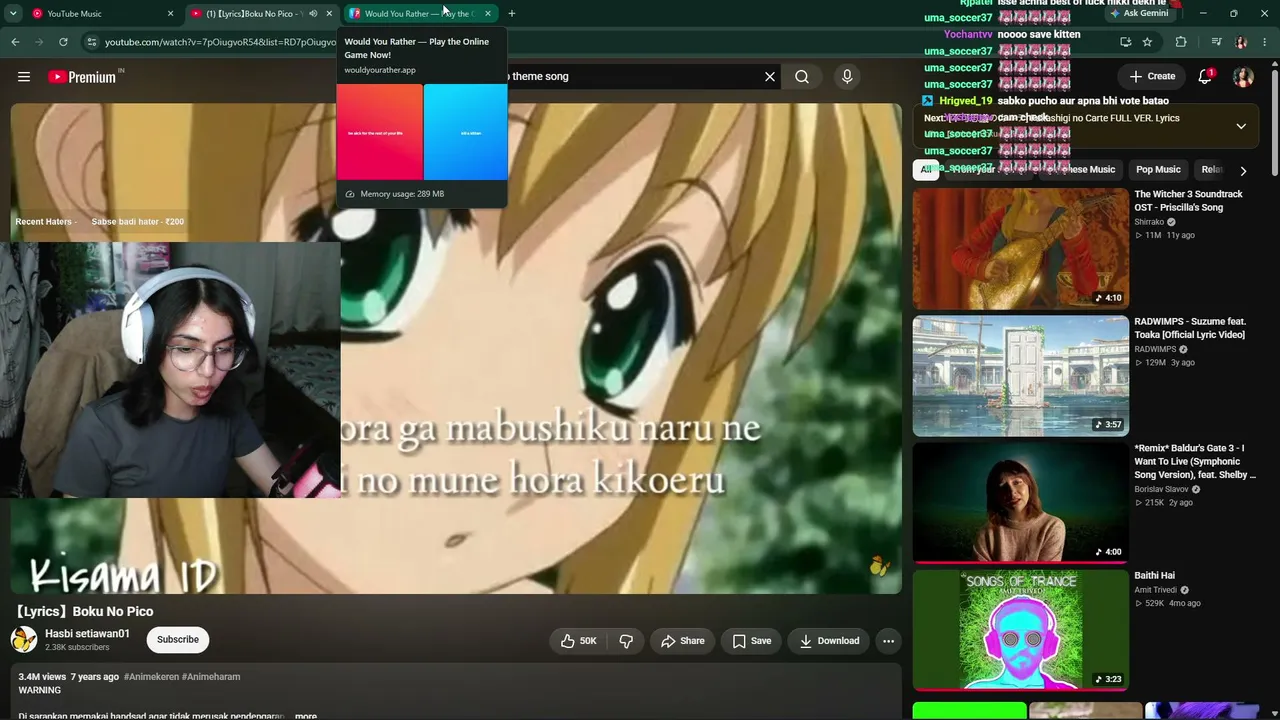Visit the Amit Trivedi channel

click(x=1156, y=590)
